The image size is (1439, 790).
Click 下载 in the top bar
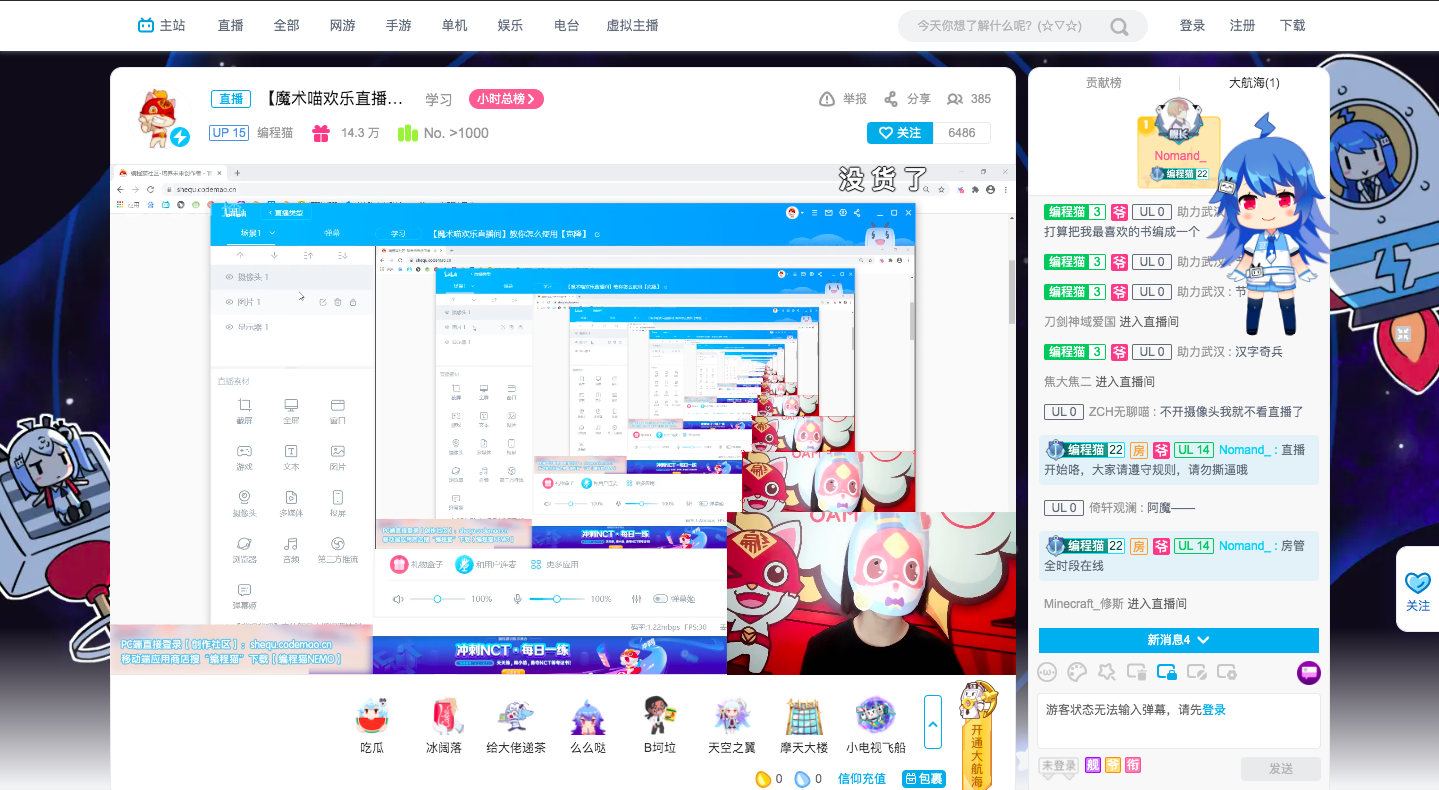(x=1293, y=26)
